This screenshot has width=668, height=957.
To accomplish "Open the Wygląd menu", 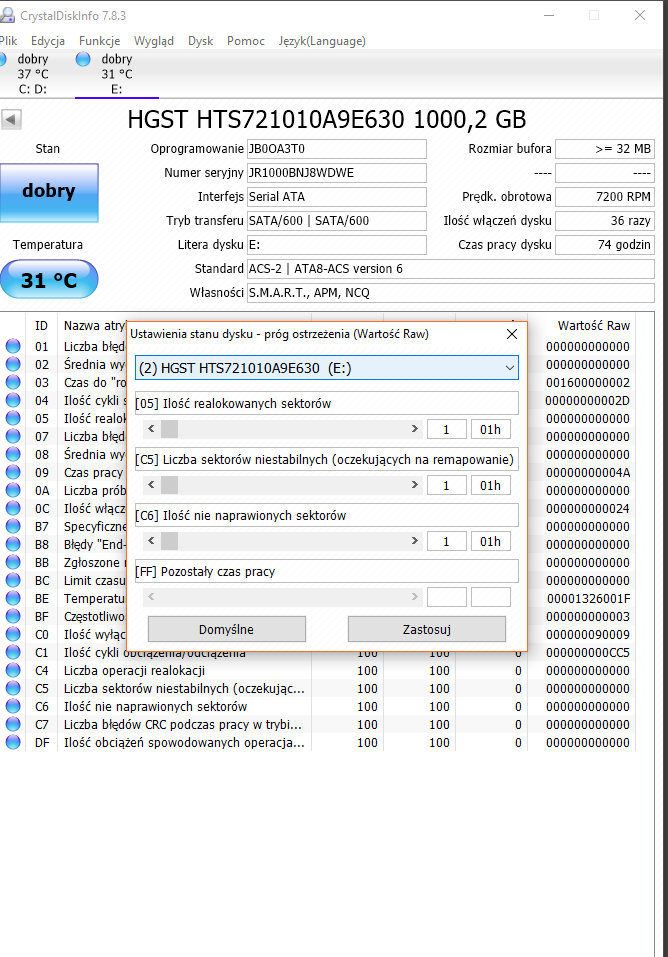I will [x=154, y=41].
